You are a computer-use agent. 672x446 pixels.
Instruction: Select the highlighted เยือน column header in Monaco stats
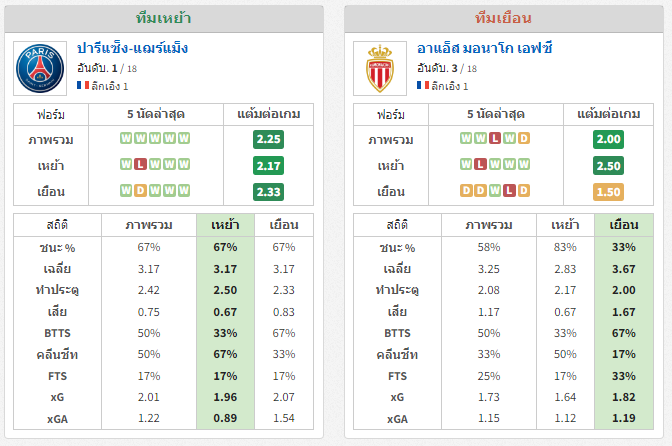(x=624, y=225)
